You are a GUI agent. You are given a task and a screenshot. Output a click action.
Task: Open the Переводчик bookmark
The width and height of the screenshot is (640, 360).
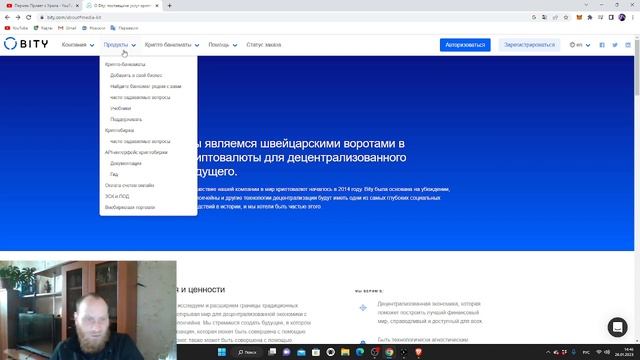pyautogui.click(x=124, y=28)
